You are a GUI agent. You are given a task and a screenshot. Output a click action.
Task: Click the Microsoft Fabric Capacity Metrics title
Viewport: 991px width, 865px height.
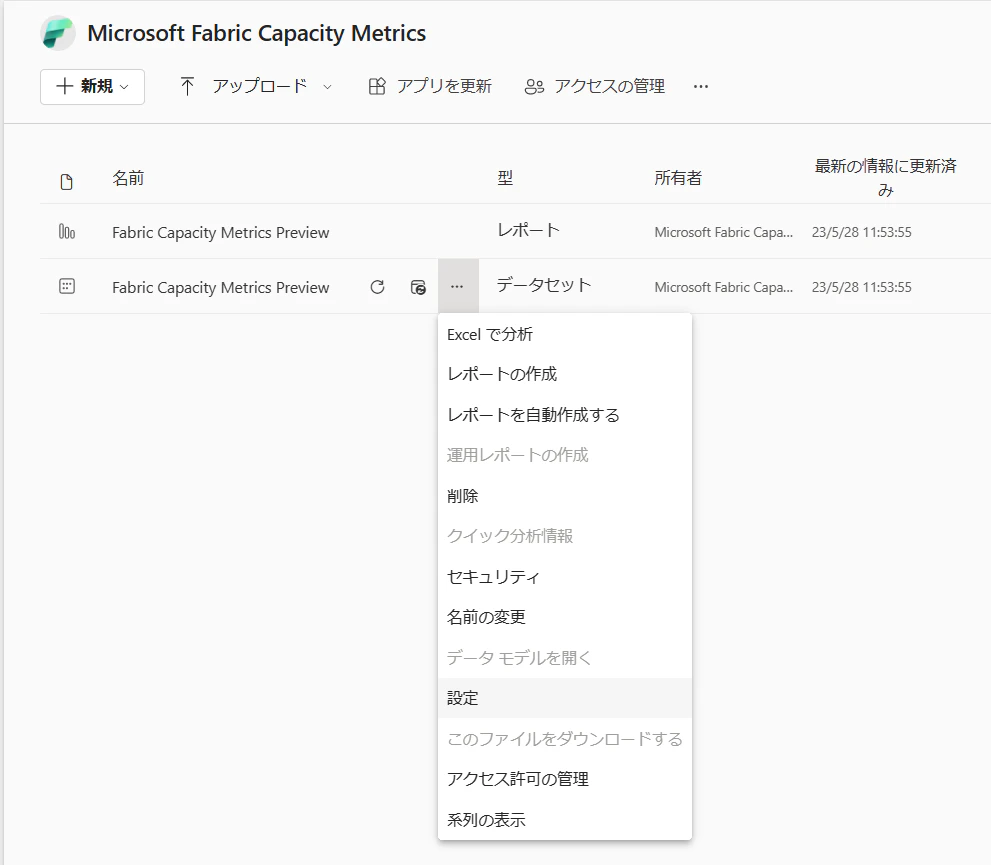[257, 33]
